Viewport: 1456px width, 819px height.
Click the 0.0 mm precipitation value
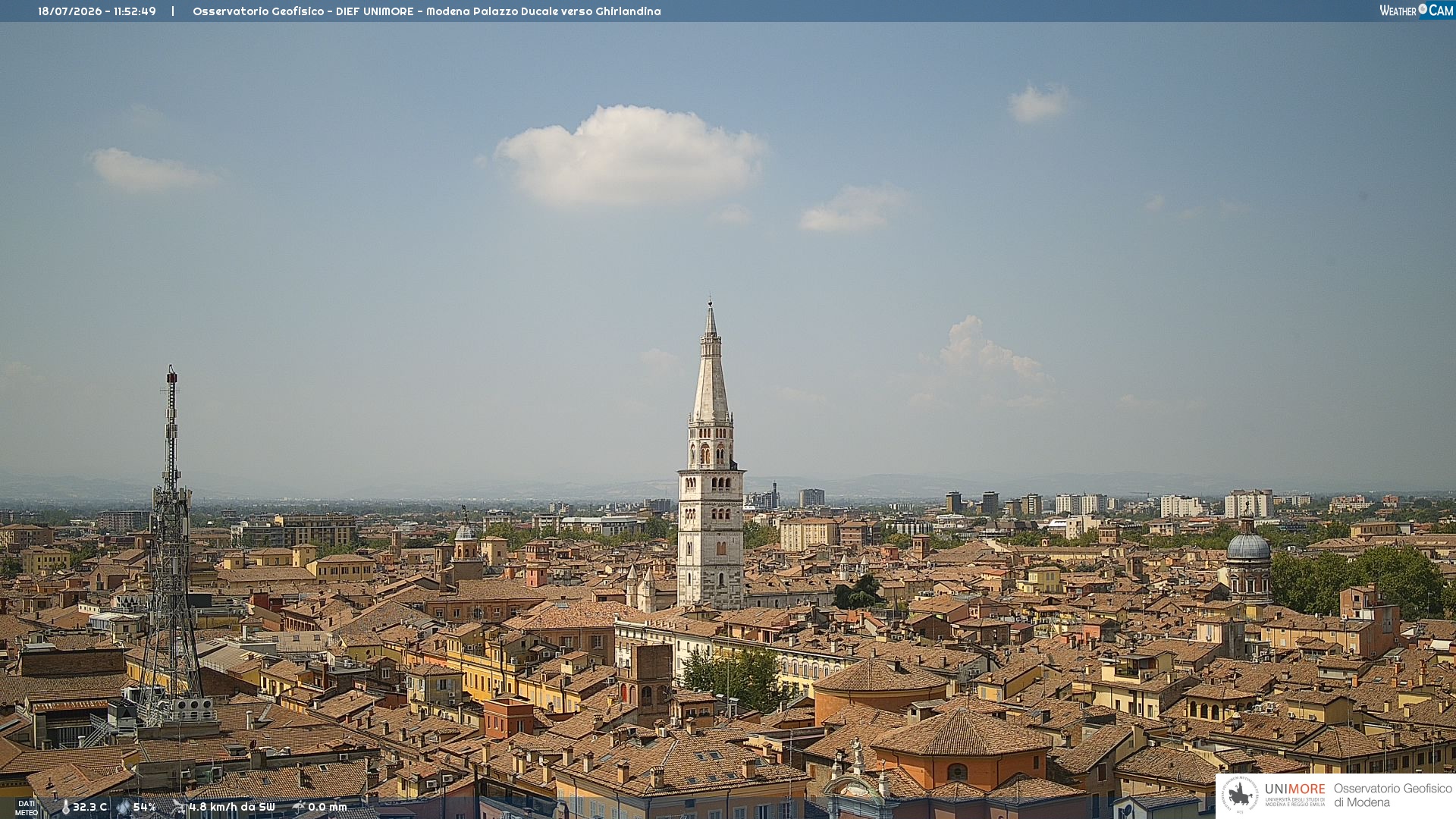click(327, 808)
